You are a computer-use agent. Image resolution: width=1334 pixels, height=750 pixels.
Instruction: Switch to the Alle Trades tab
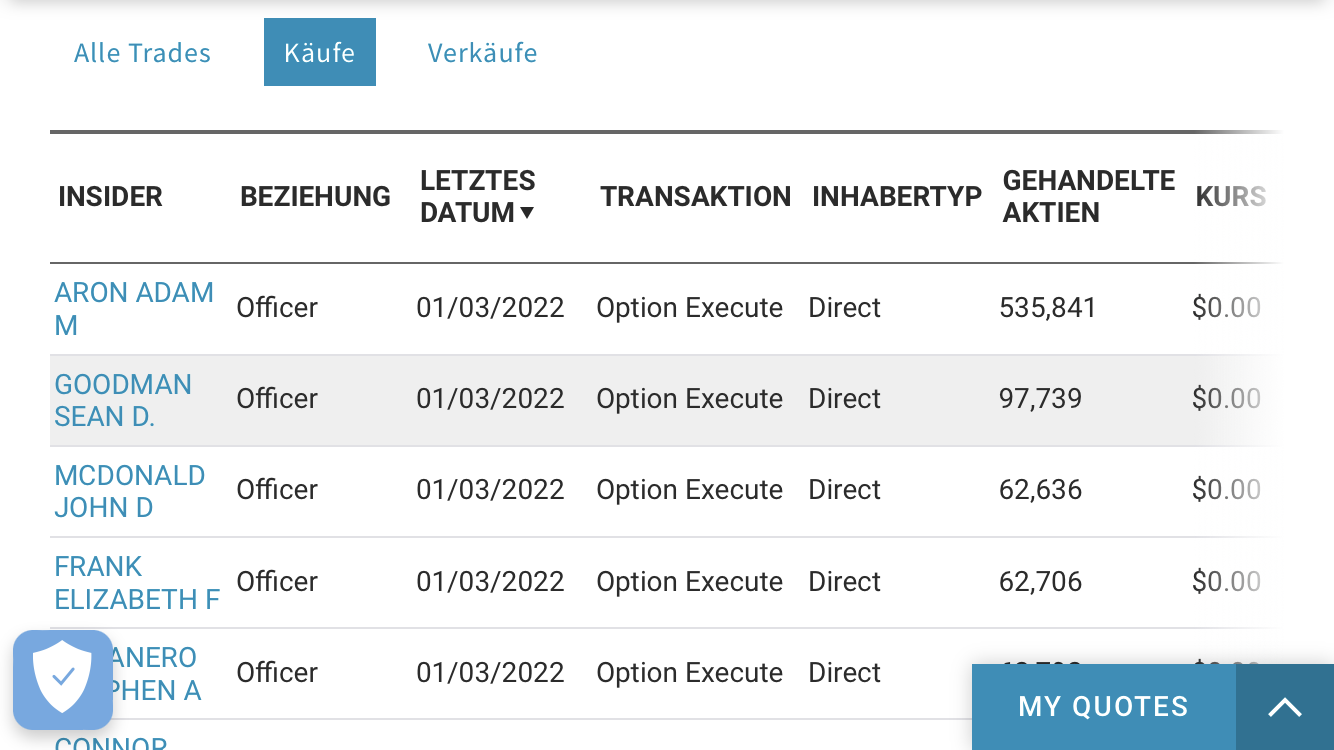[x=141, y=53]
